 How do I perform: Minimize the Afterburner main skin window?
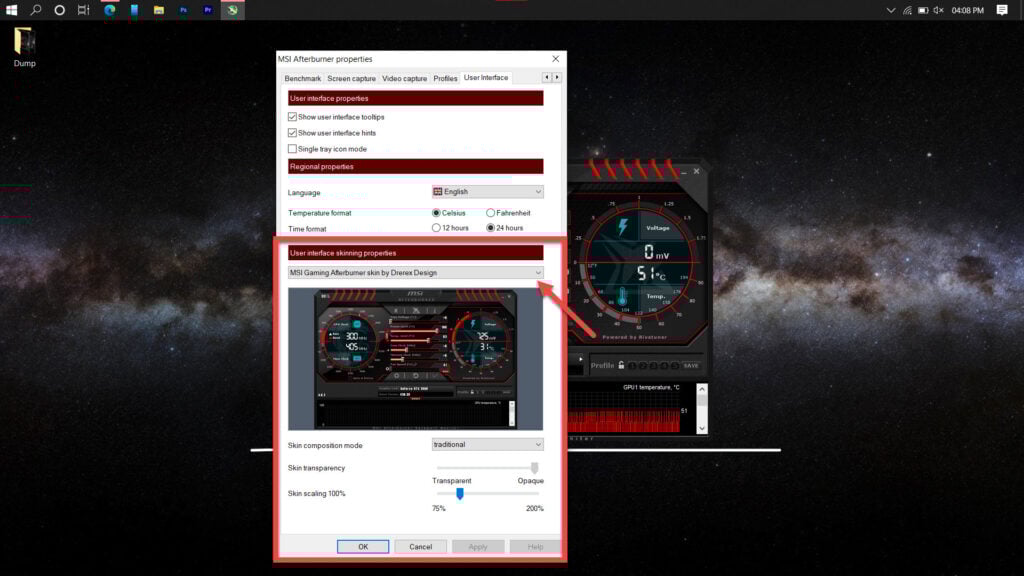[x=684, y=172]
